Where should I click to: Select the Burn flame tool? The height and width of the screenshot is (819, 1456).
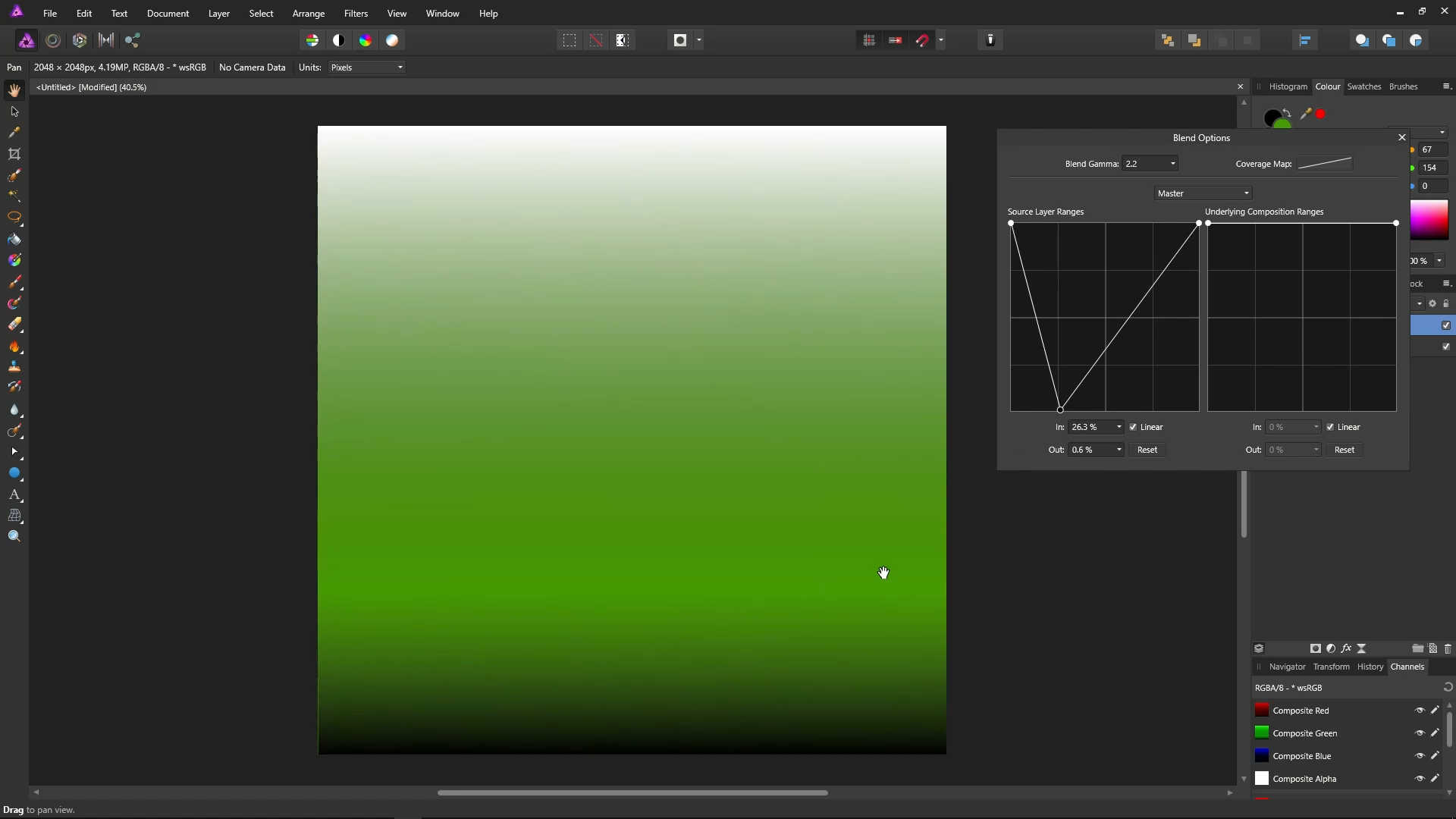pos(14,347)
